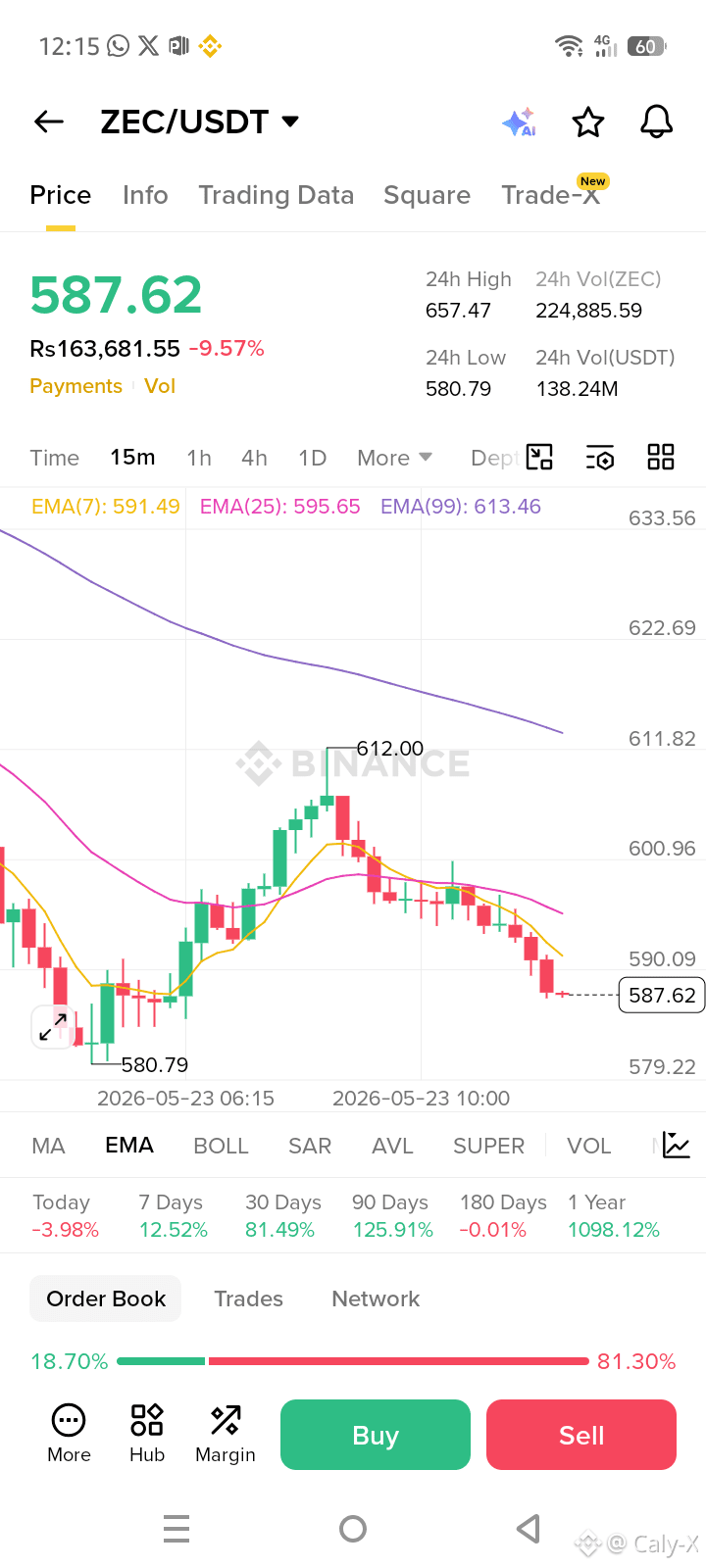Viewport: 706px width, 1568px height.
Task: Switch to the Network tab
Action: tap(376, 1298)
